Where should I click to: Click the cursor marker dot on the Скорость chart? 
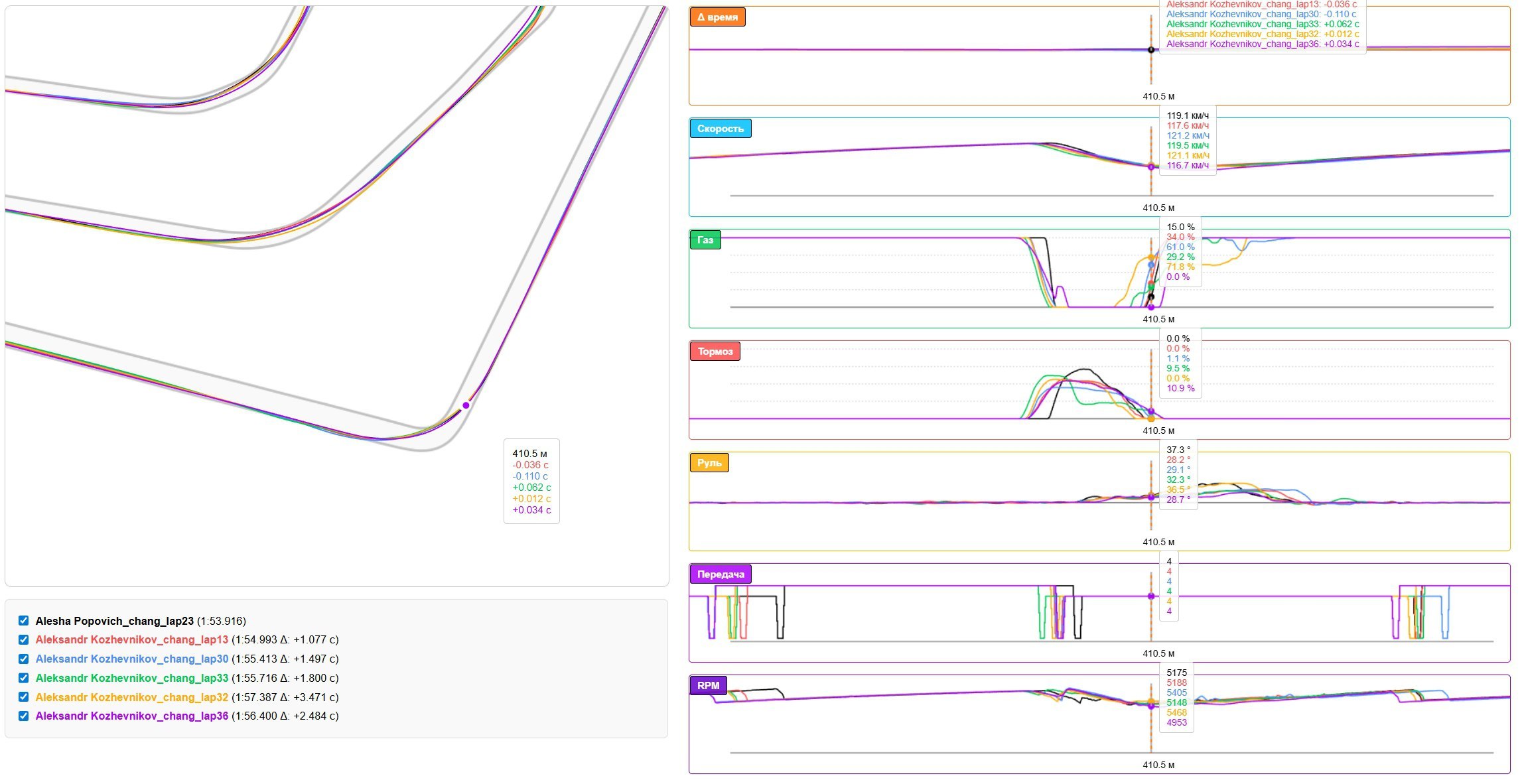click(1151, 166)
